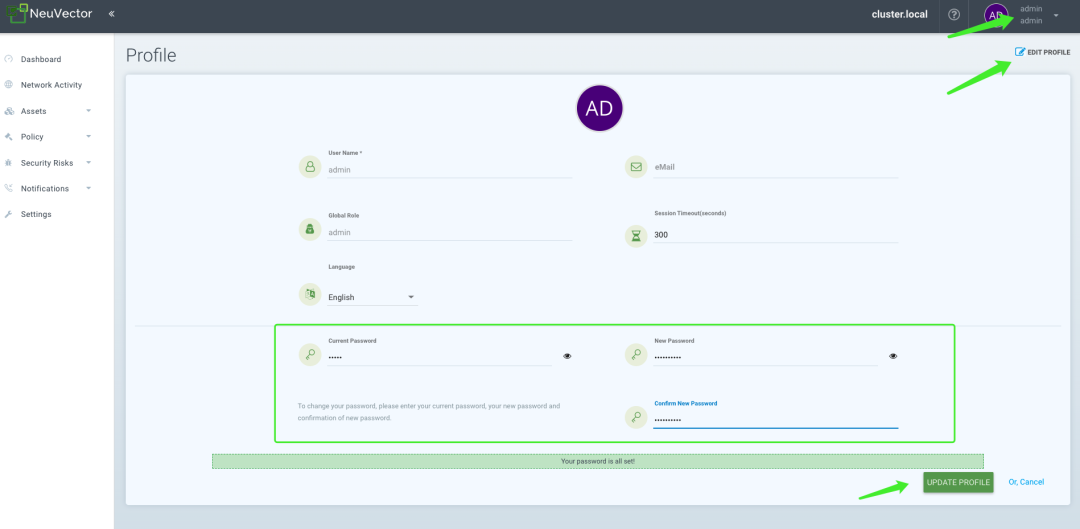Click the hourglass Session Timeout icon
The width and height of the screenshot is (1080, 529).
[636, 236]
